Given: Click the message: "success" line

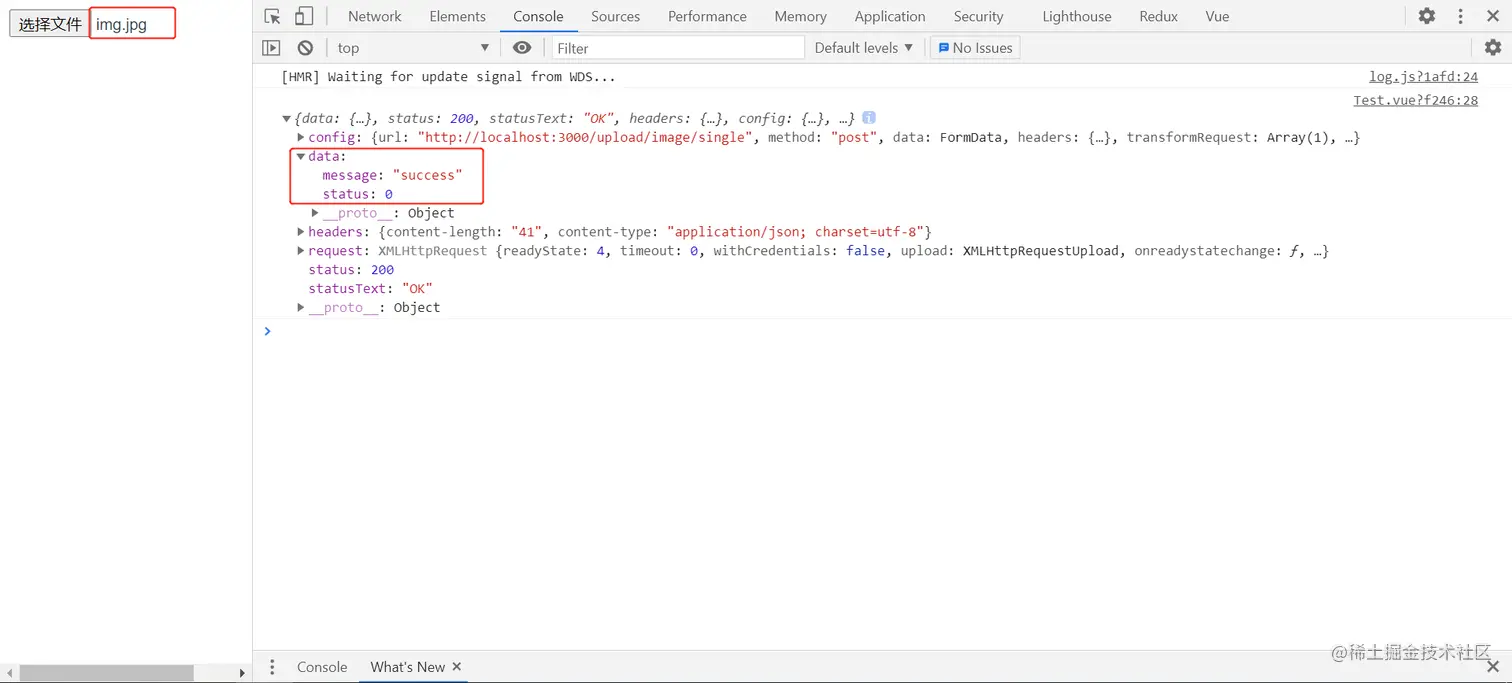Looking at the screenshot, I should tap(392, 175).
